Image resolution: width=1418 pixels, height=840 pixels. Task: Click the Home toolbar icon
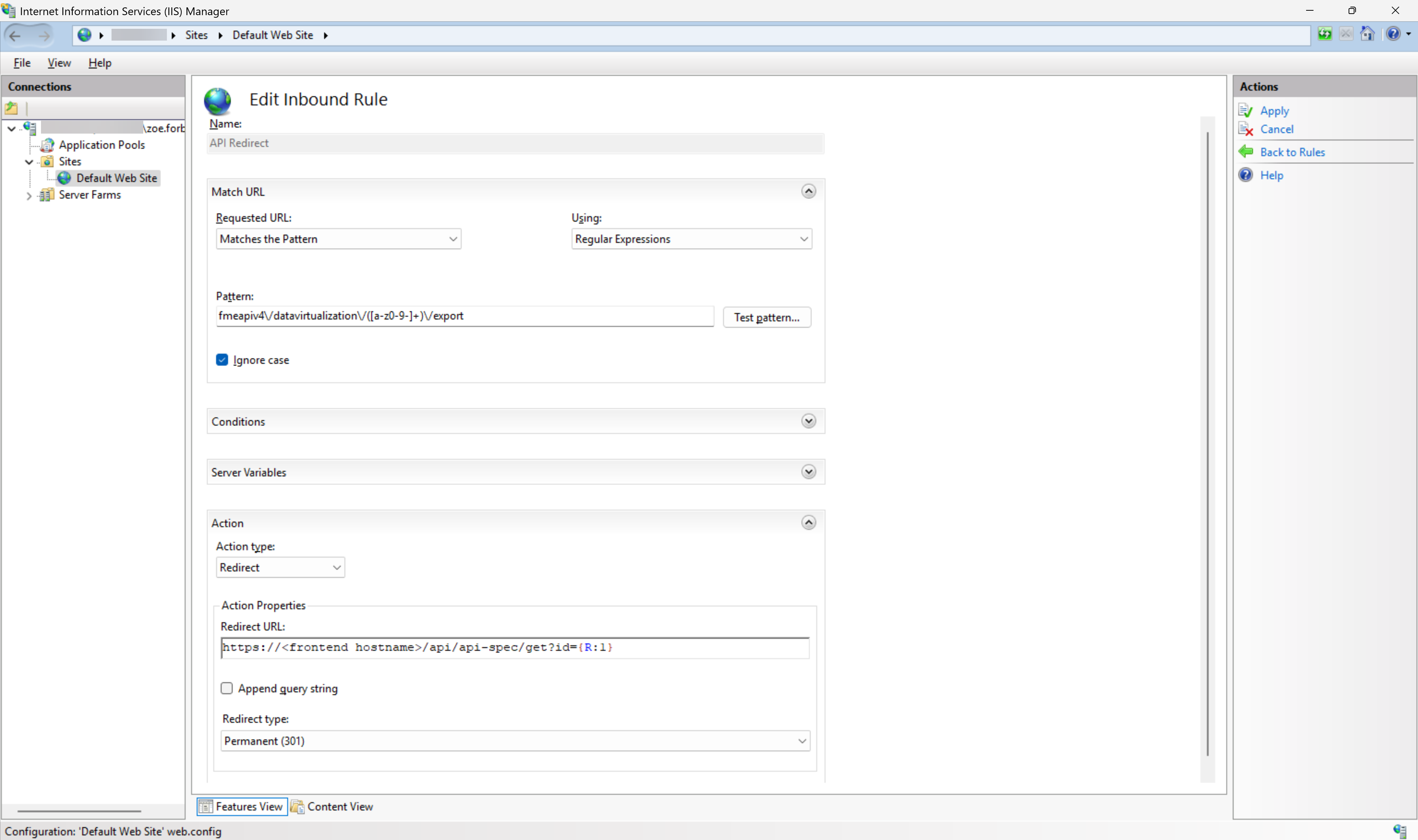pyautogui.click(x=1368, y=34)
